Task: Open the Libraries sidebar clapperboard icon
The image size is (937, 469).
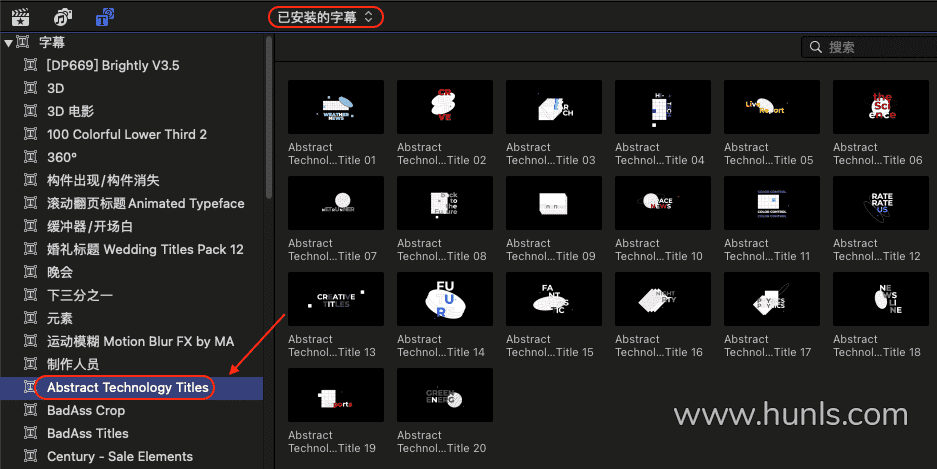Action: [x=20, y=17]
